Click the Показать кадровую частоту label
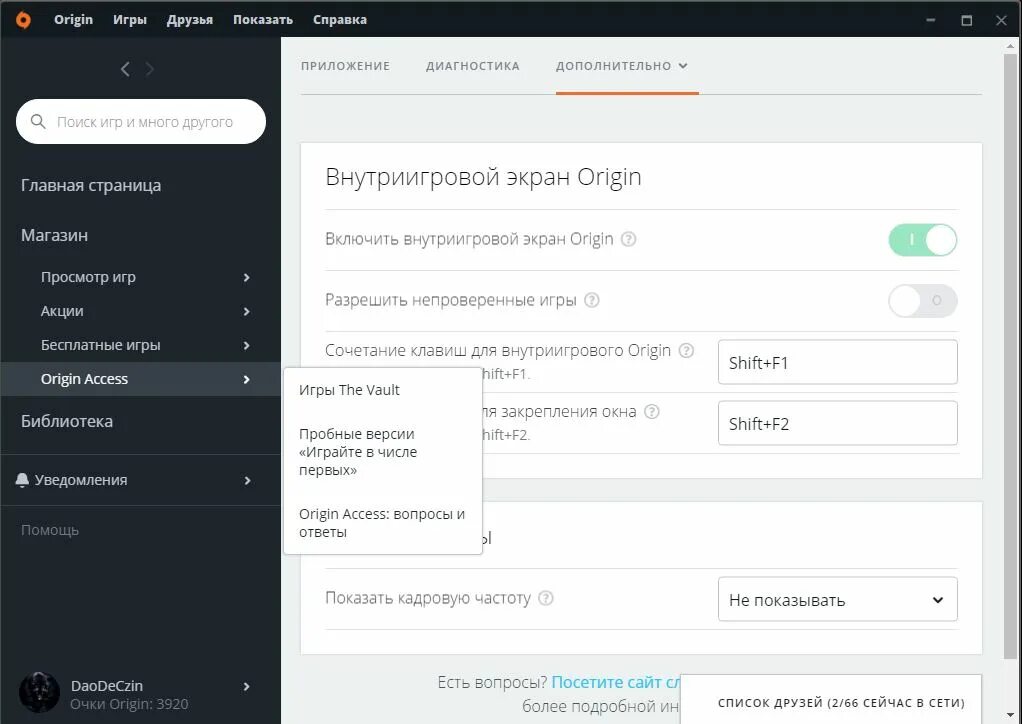 [428, 598]
